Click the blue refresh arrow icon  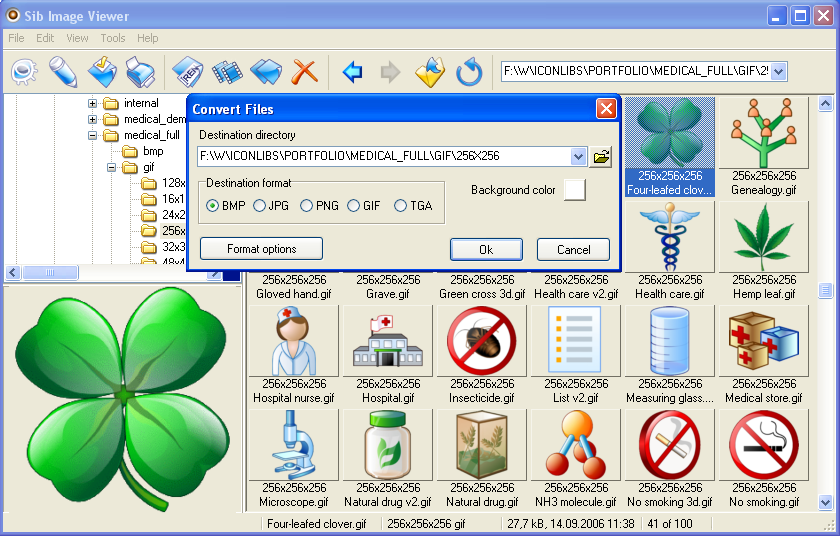pyautogui.click(x=469, y=72)
